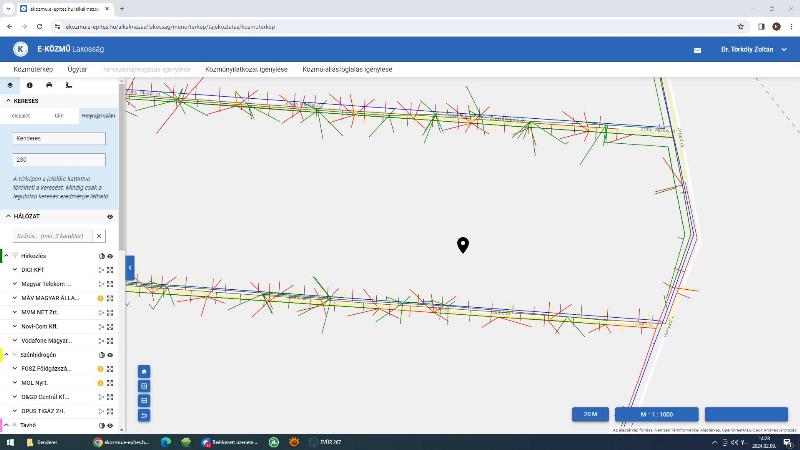Adjust opacity of szénhidrogén group
The width and height of the screenshot is (800, 450).
tap(102, 355)
